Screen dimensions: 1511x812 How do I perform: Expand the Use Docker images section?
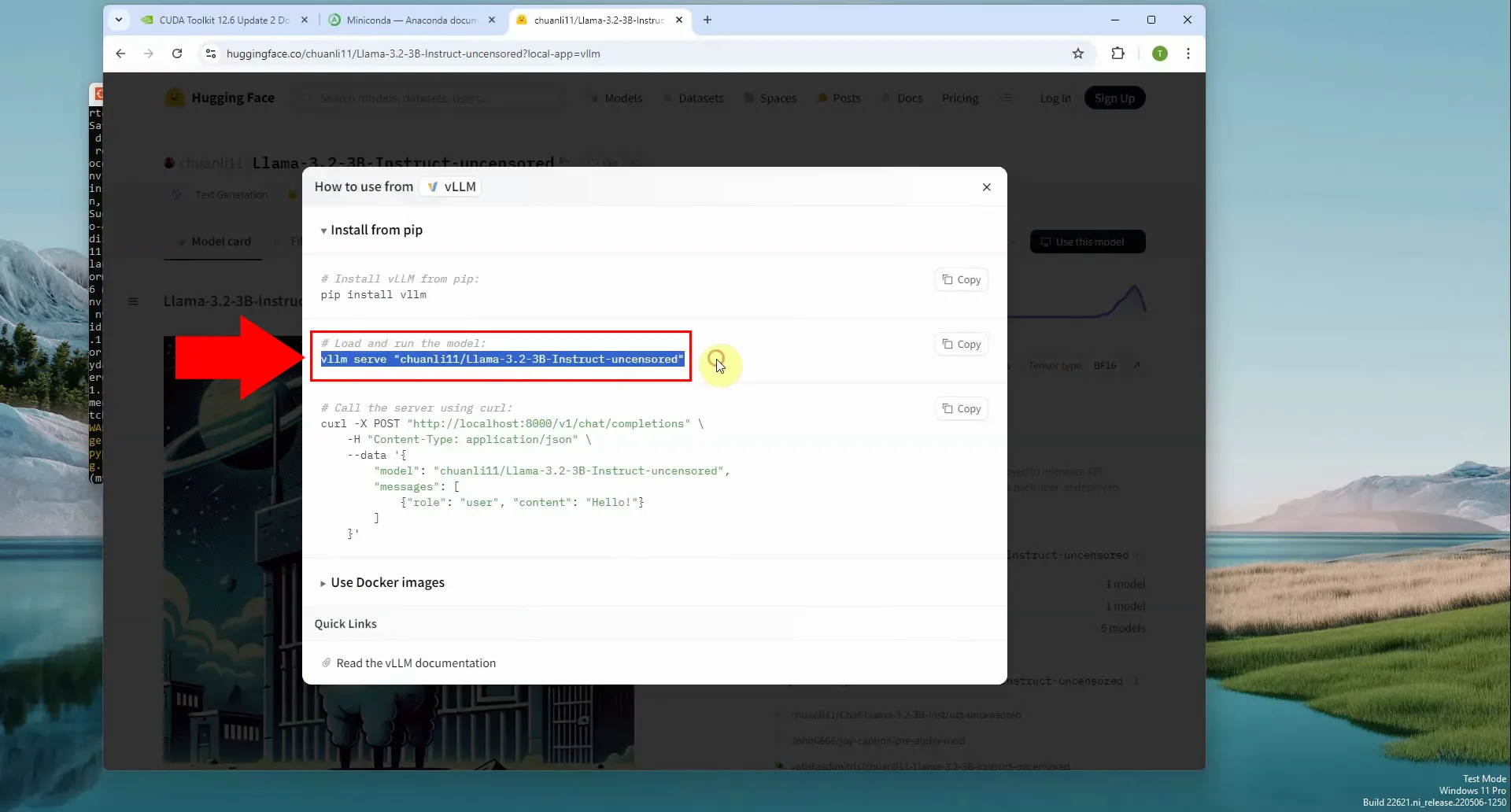[382, 582]
